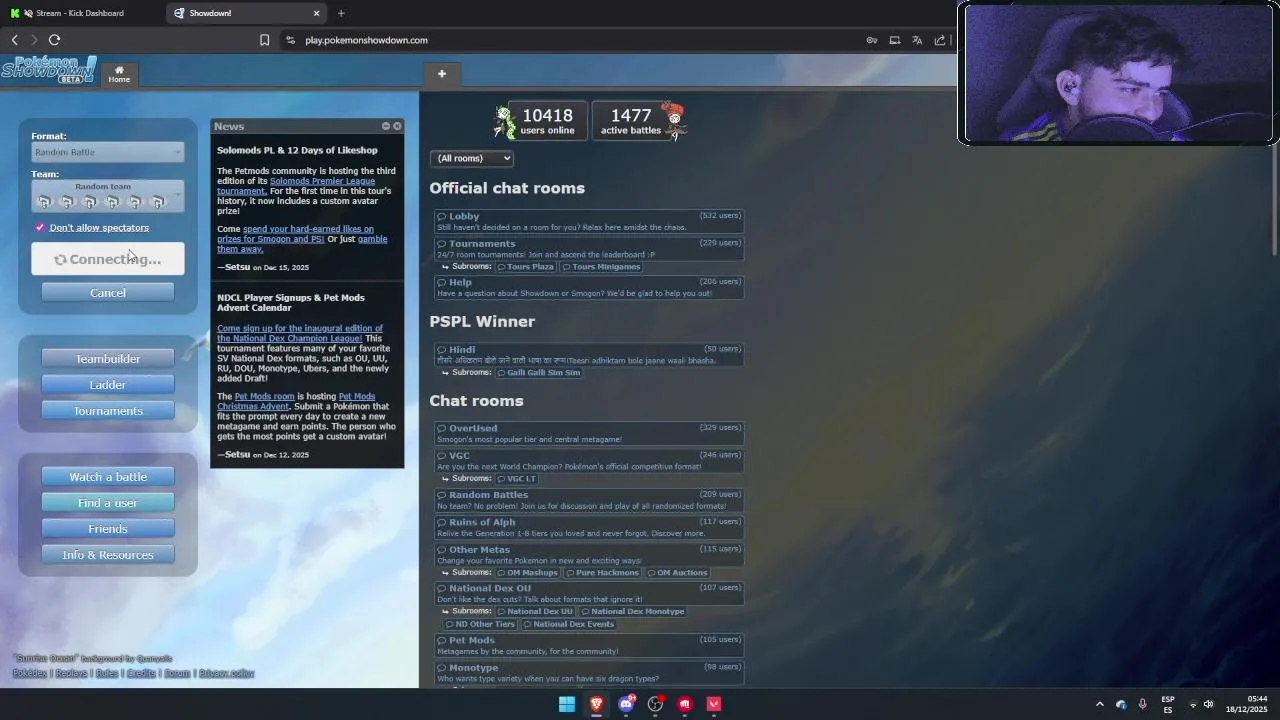Click the translate icon in address bar
This screenshot has height=720, width=1280.
[917, 40]
